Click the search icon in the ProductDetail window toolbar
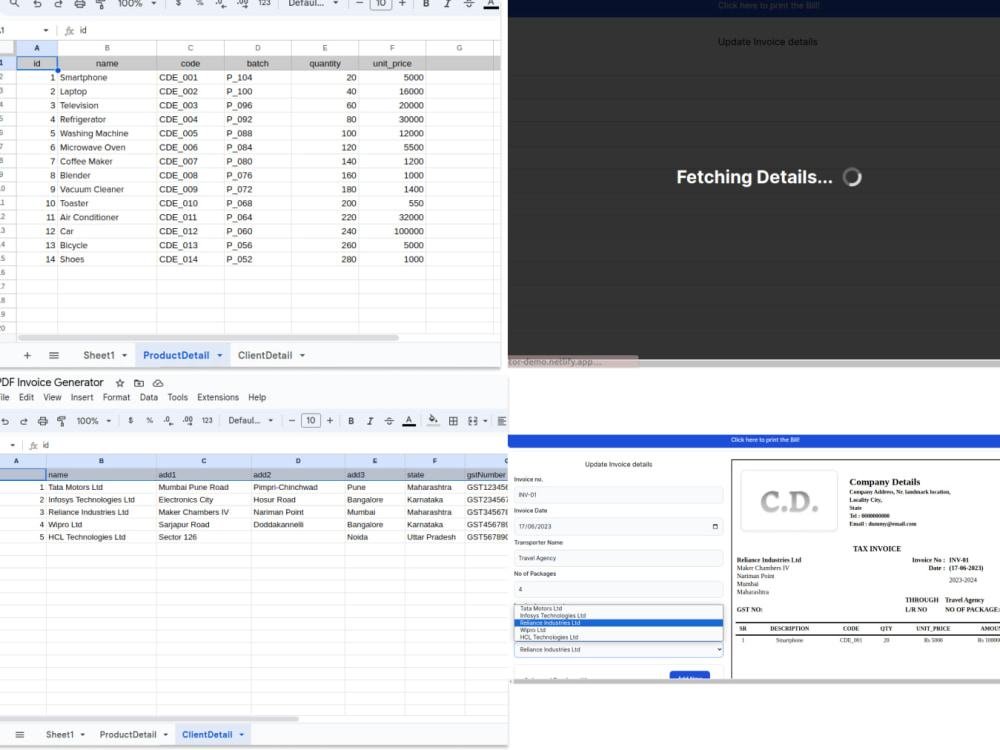The image size is (1000, 750). (x=14, y=4)
